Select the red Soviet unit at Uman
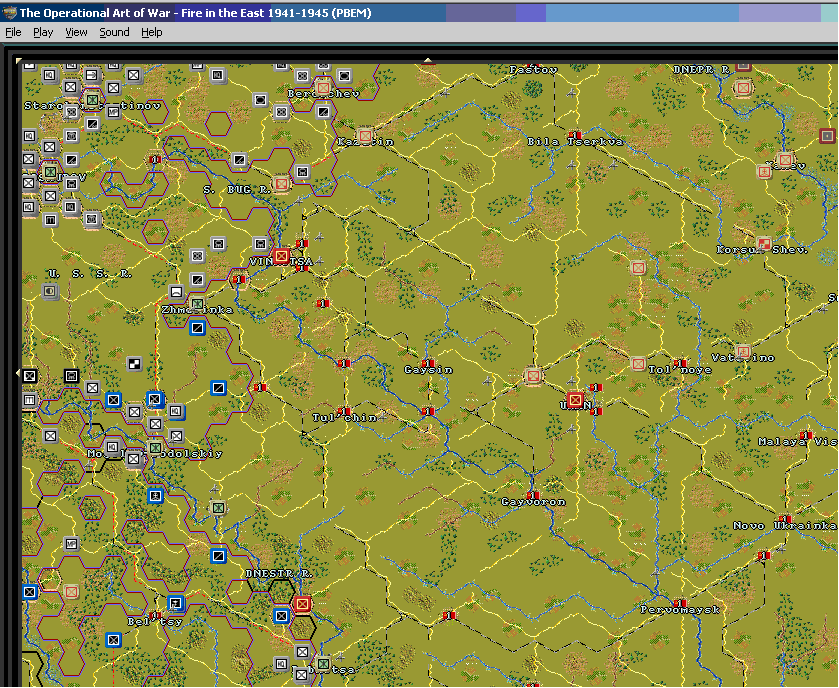Image resolution: width=839 pixels, height=688 pixels. point(575,400)
